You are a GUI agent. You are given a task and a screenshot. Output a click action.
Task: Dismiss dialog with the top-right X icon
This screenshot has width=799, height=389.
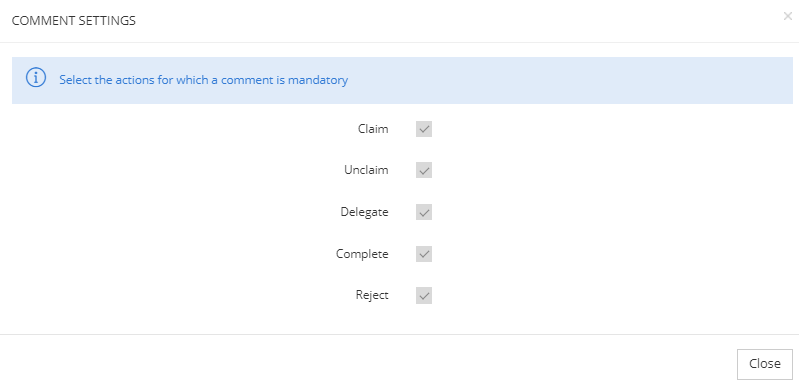point(788,16)
